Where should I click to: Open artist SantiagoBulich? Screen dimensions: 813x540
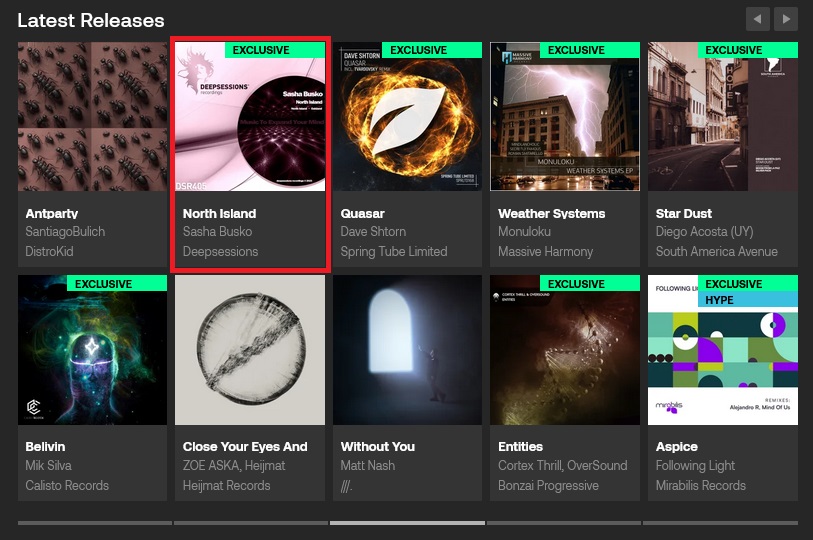tap(65, 232)
